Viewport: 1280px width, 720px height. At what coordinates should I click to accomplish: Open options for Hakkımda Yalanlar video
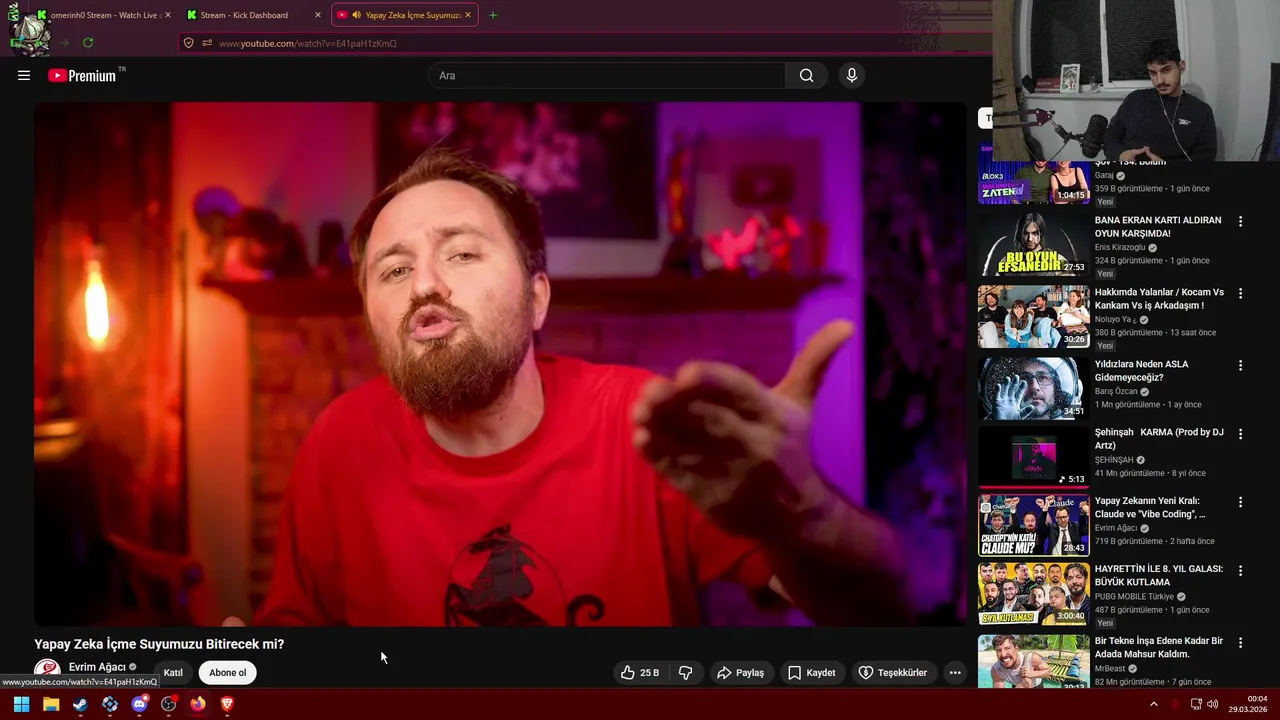1240,293
